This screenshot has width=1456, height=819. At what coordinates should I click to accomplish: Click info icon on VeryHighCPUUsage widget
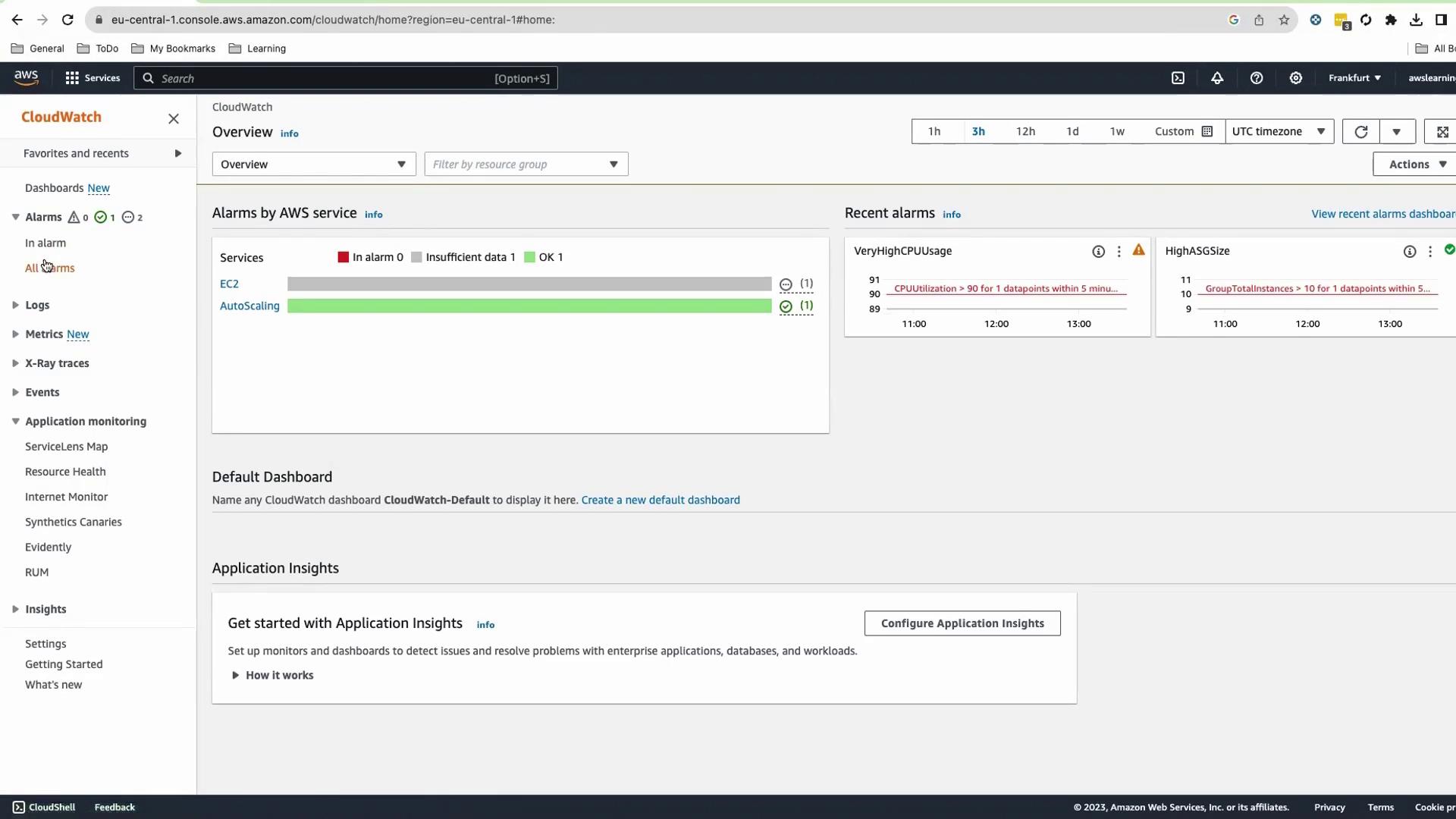1098,251
